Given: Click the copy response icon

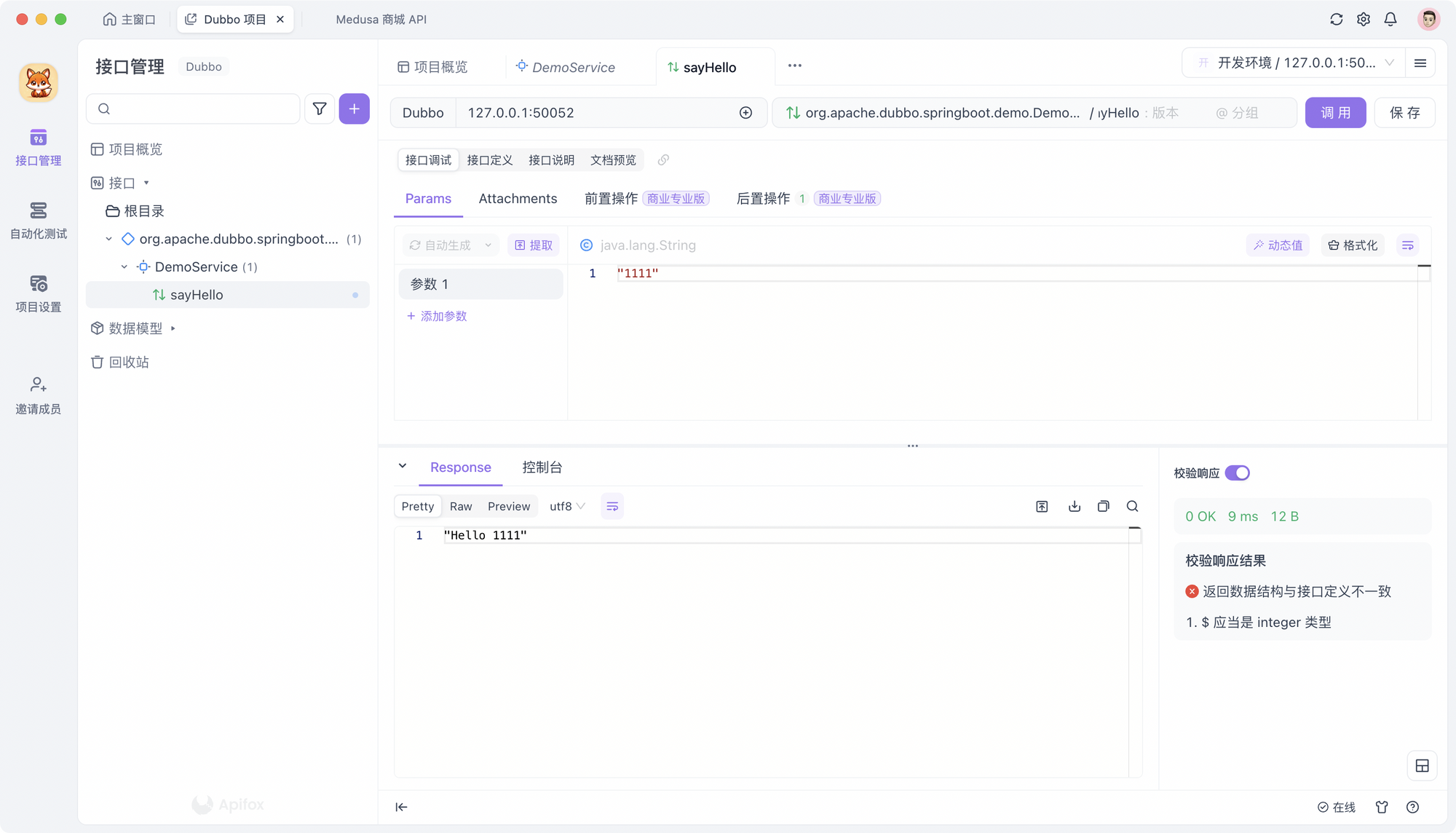Looking at the screenshot, I should (x=1103, y=506).
